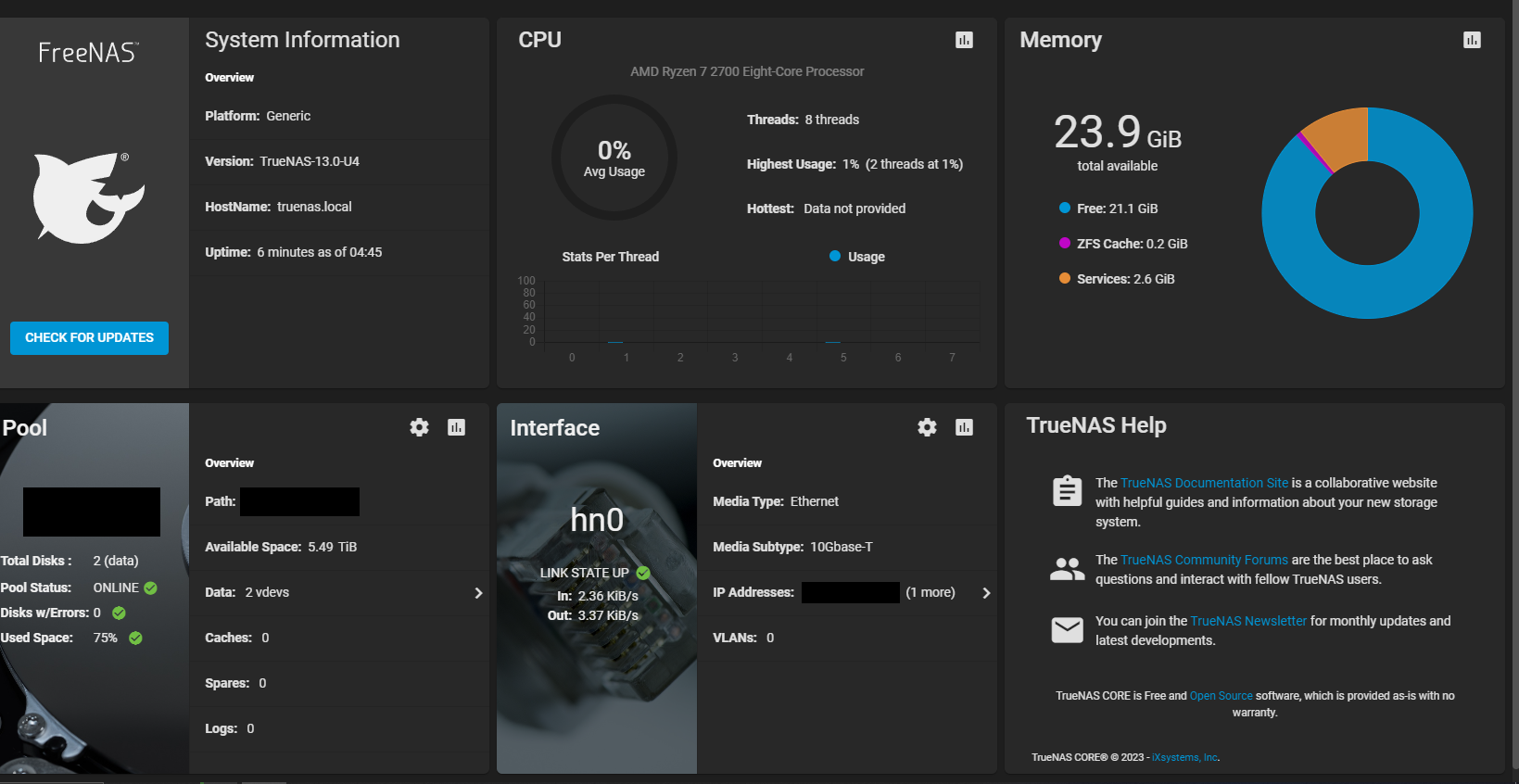Open Pool reports chart icon
Image resolution: width=1519 pixels, height=784 pixels.
[x=456, y=427]
